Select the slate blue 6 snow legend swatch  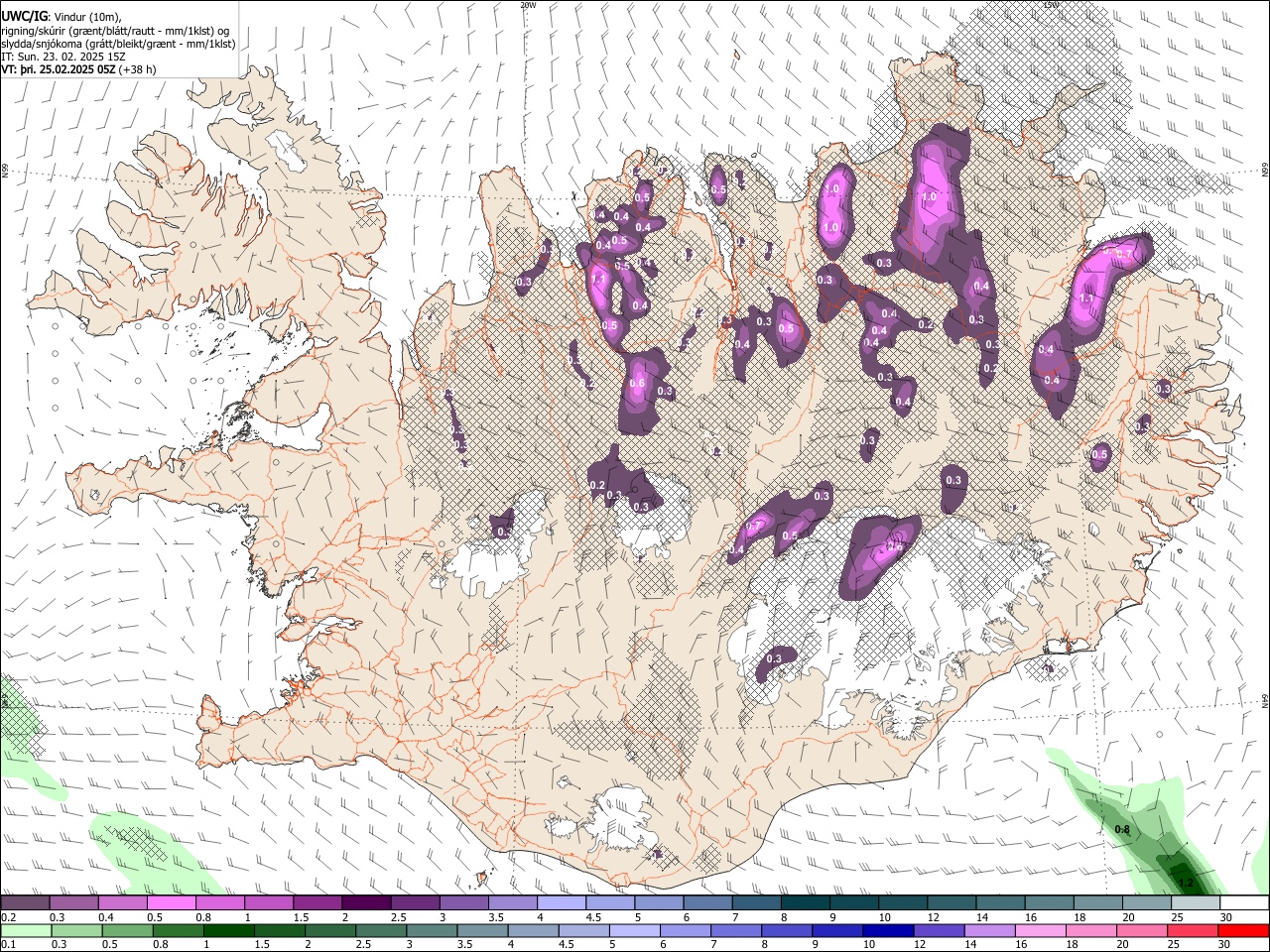[707, 902]
